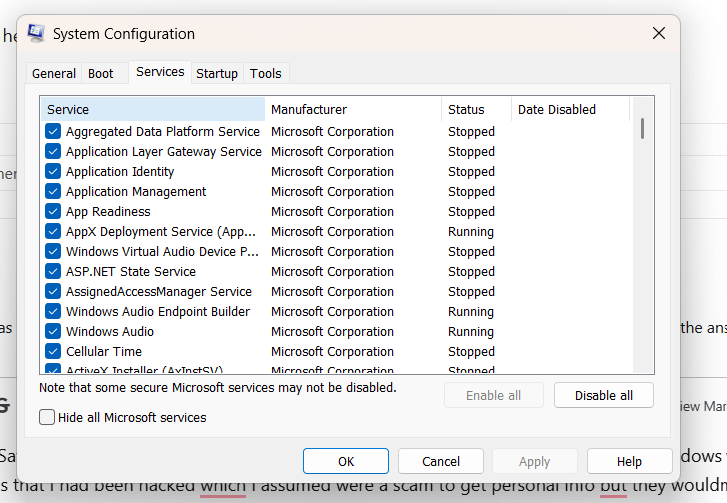
Task: Open the Boot tab
Action: tap(101, 73)
